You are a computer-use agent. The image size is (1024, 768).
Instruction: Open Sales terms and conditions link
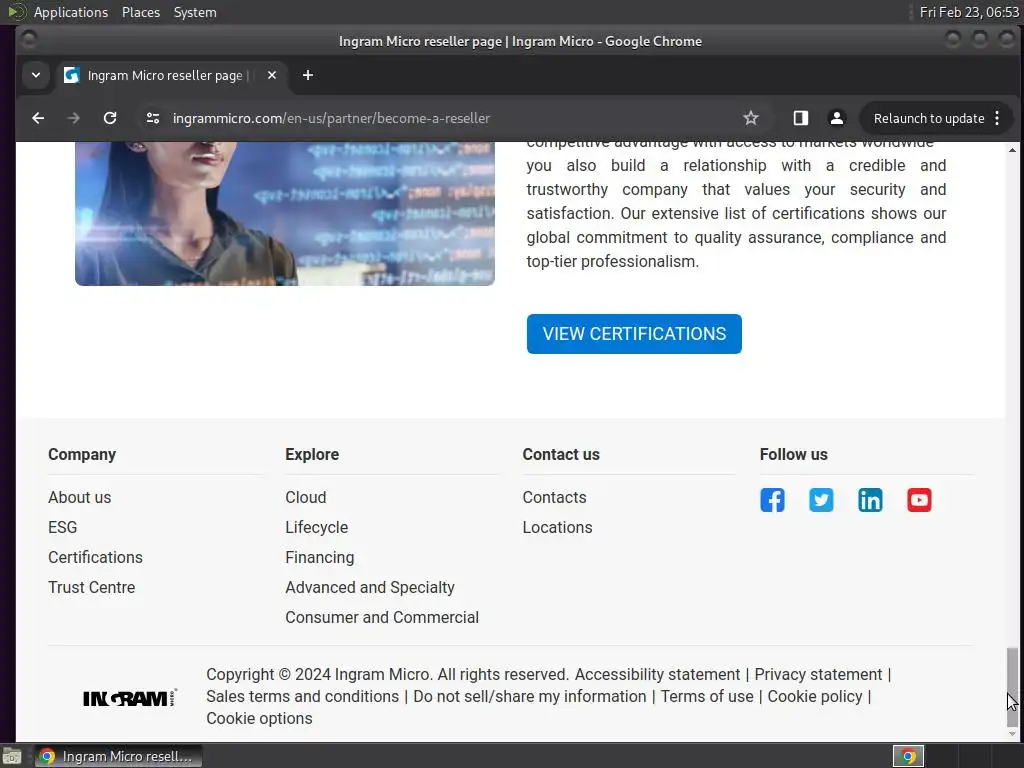point(302,697)
